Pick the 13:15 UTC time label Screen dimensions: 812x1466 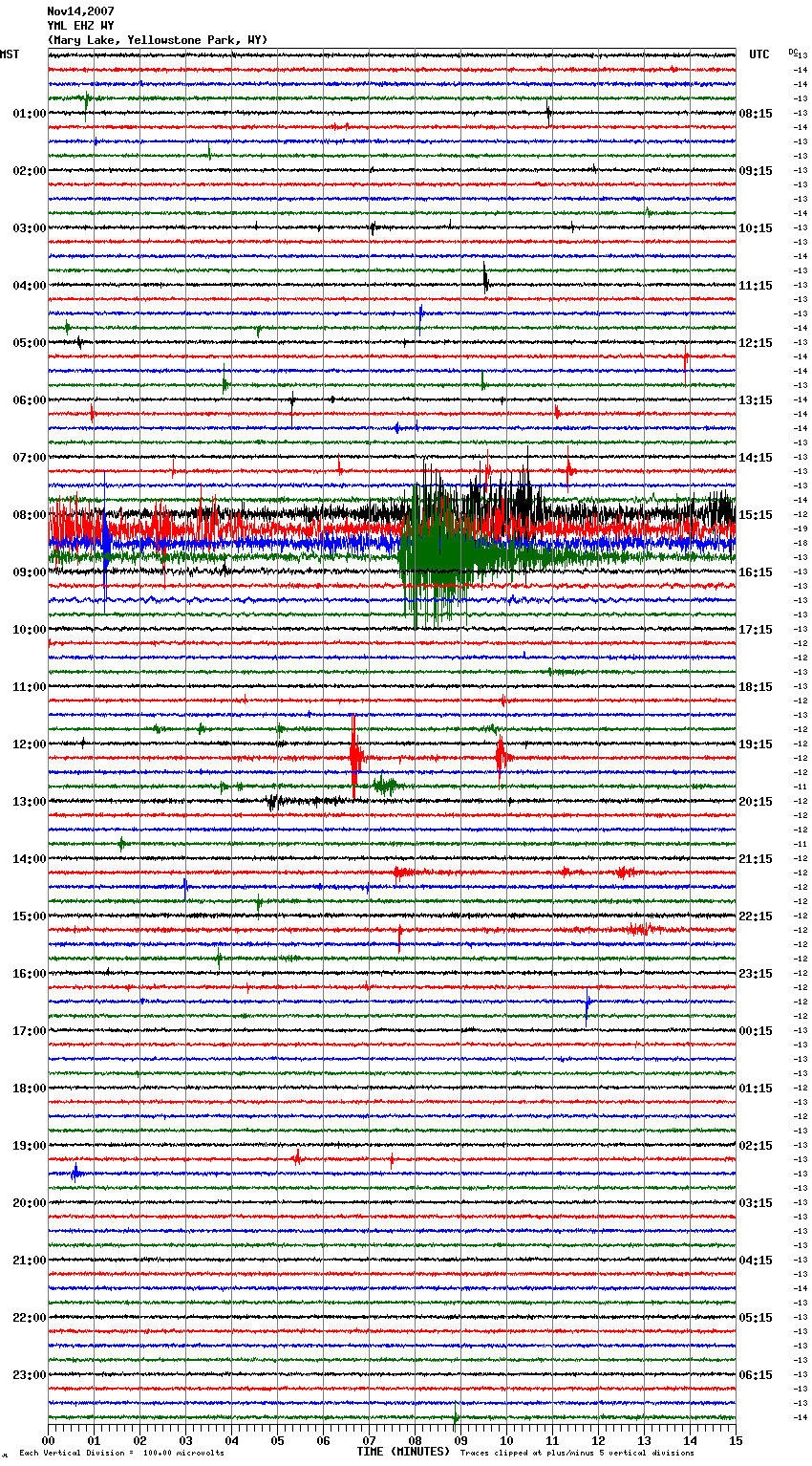pyautogui.click(x=756, y=400)
